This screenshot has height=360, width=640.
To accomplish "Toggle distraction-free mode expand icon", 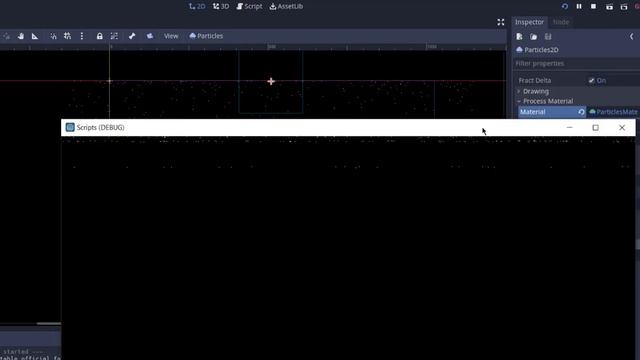I will pyautogui.click(x=500, y=22).
